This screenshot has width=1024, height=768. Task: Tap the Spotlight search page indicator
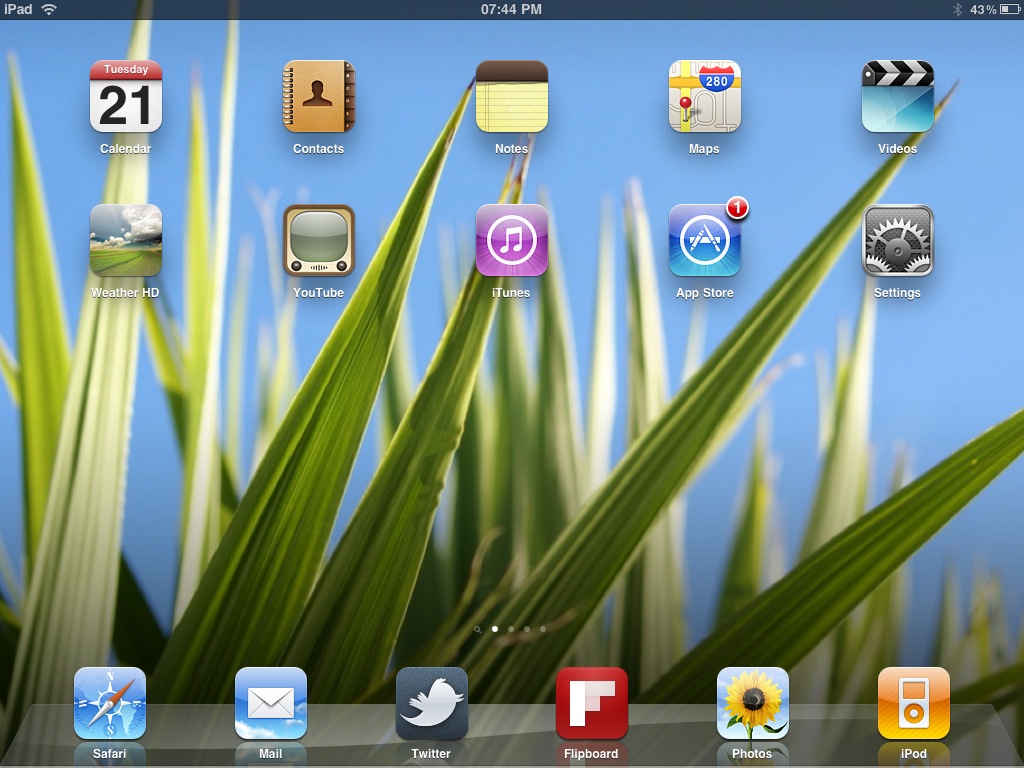[x=477, y=630]
